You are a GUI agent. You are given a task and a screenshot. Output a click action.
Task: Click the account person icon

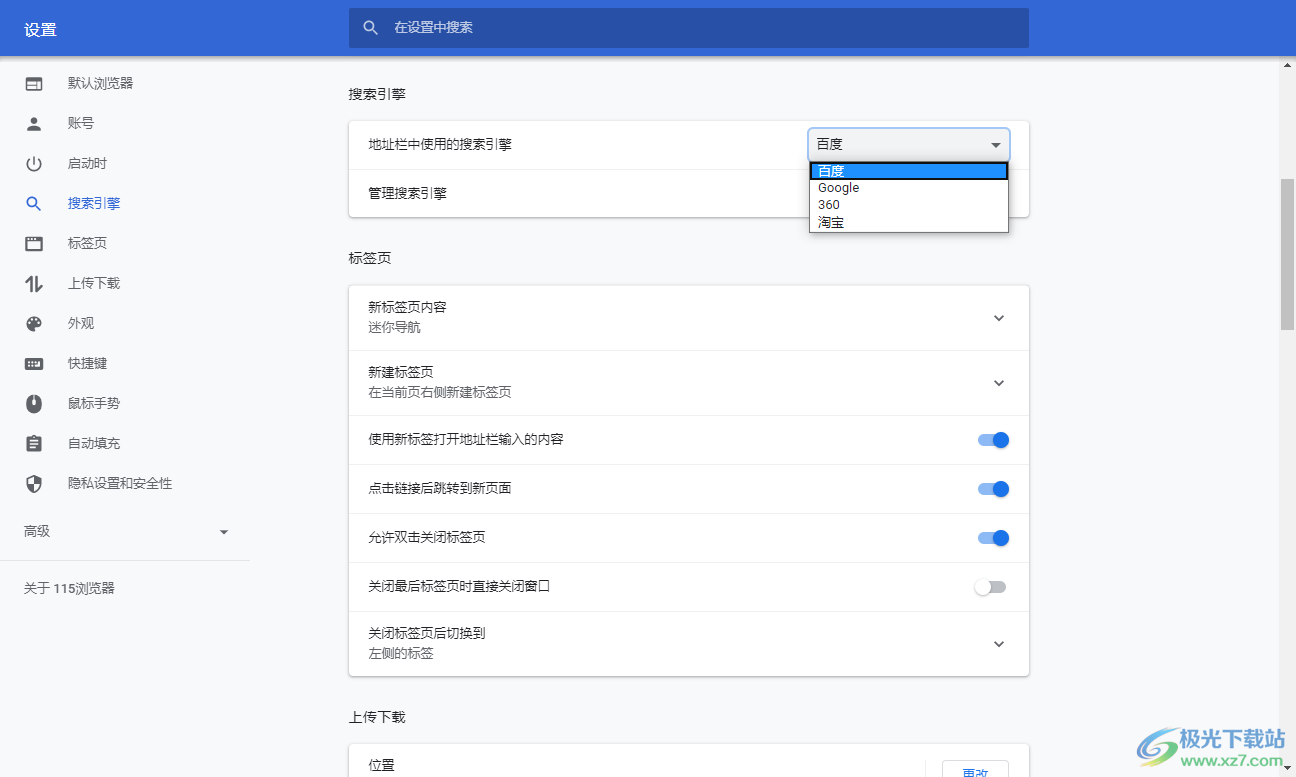tap(34, 124)
